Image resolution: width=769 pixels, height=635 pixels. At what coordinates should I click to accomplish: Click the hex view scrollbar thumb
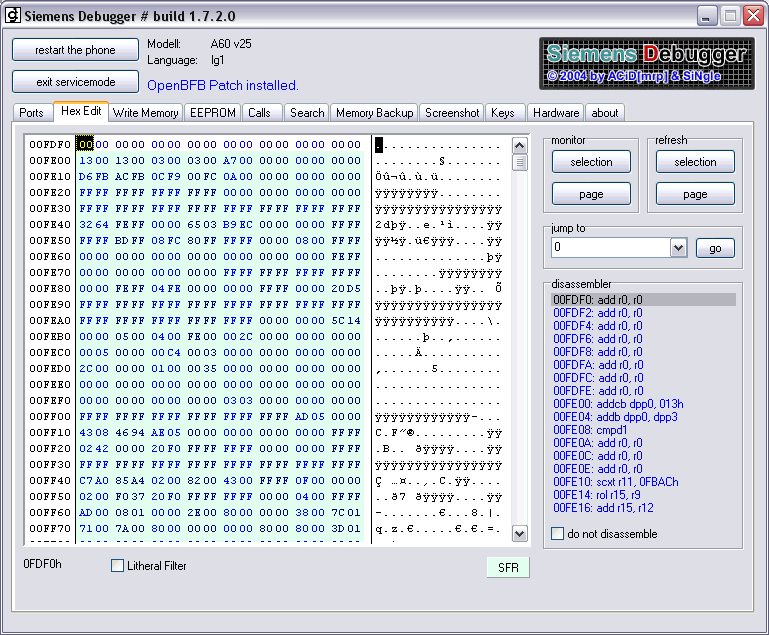(x=519, y=162)
